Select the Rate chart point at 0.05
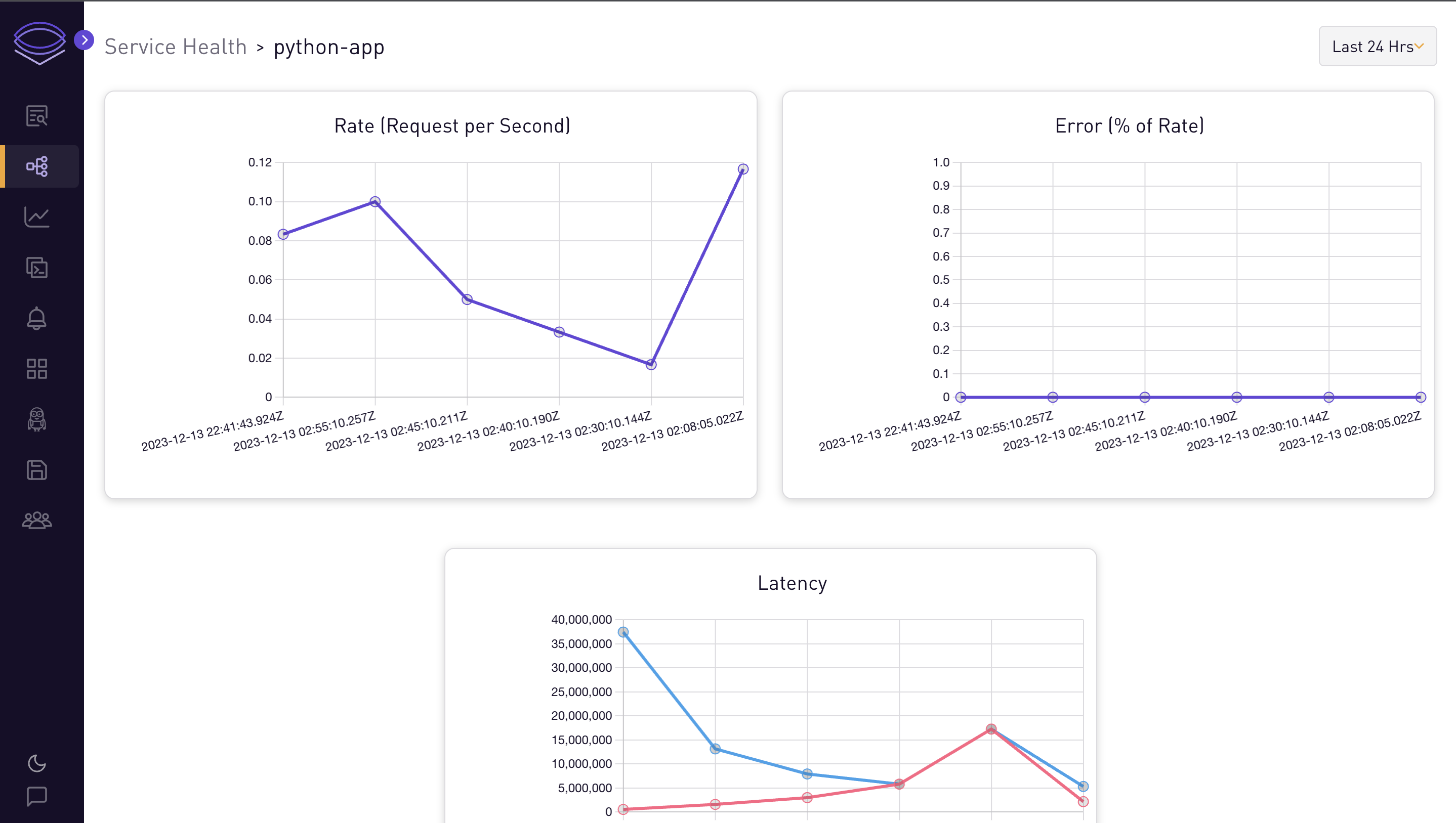The height and width of the screenshot is (823, 1456). point(467,299)
